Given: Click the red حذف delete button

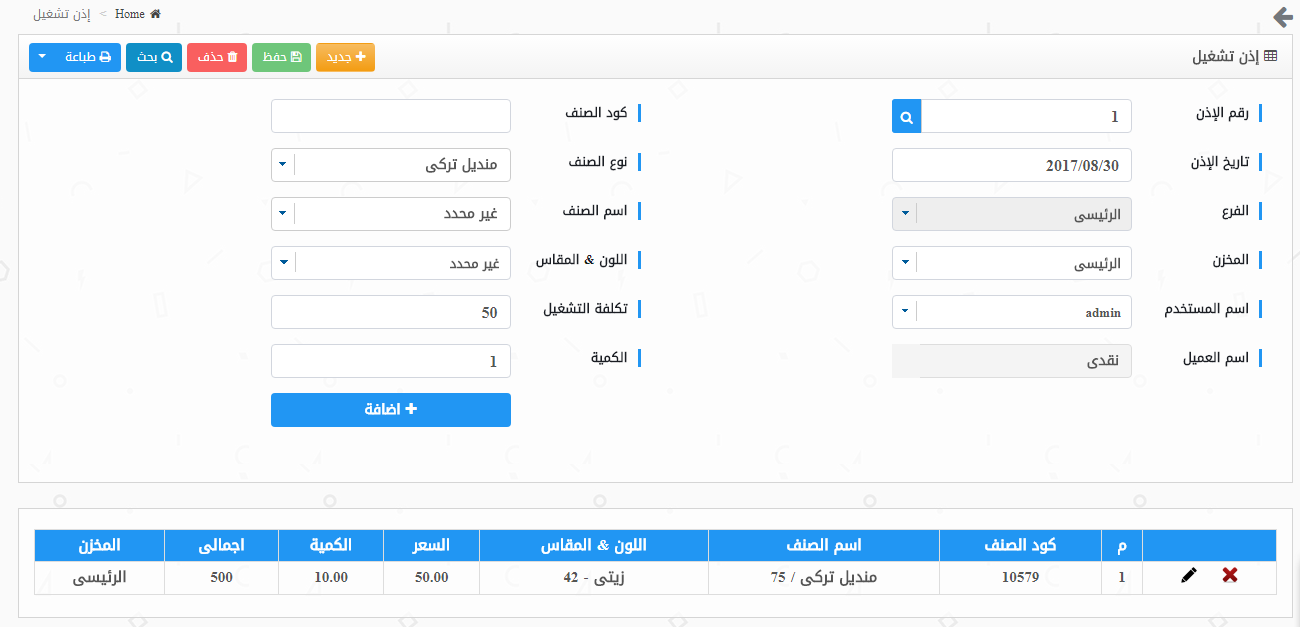Looking at the screenshot, I should tap(217, 58).
